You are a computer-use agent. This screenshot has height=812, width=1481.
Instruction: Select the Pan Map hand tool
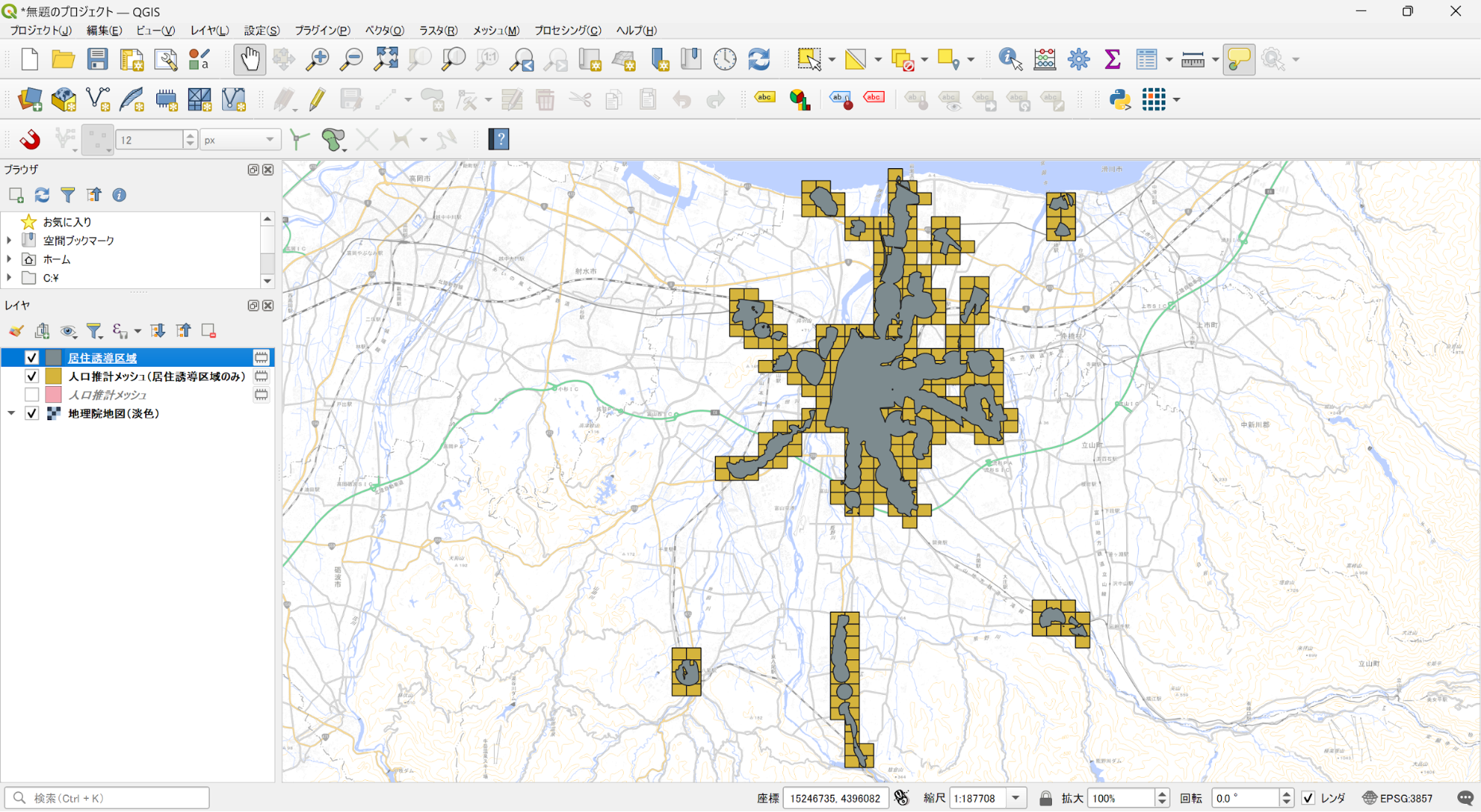click(250, 59)
